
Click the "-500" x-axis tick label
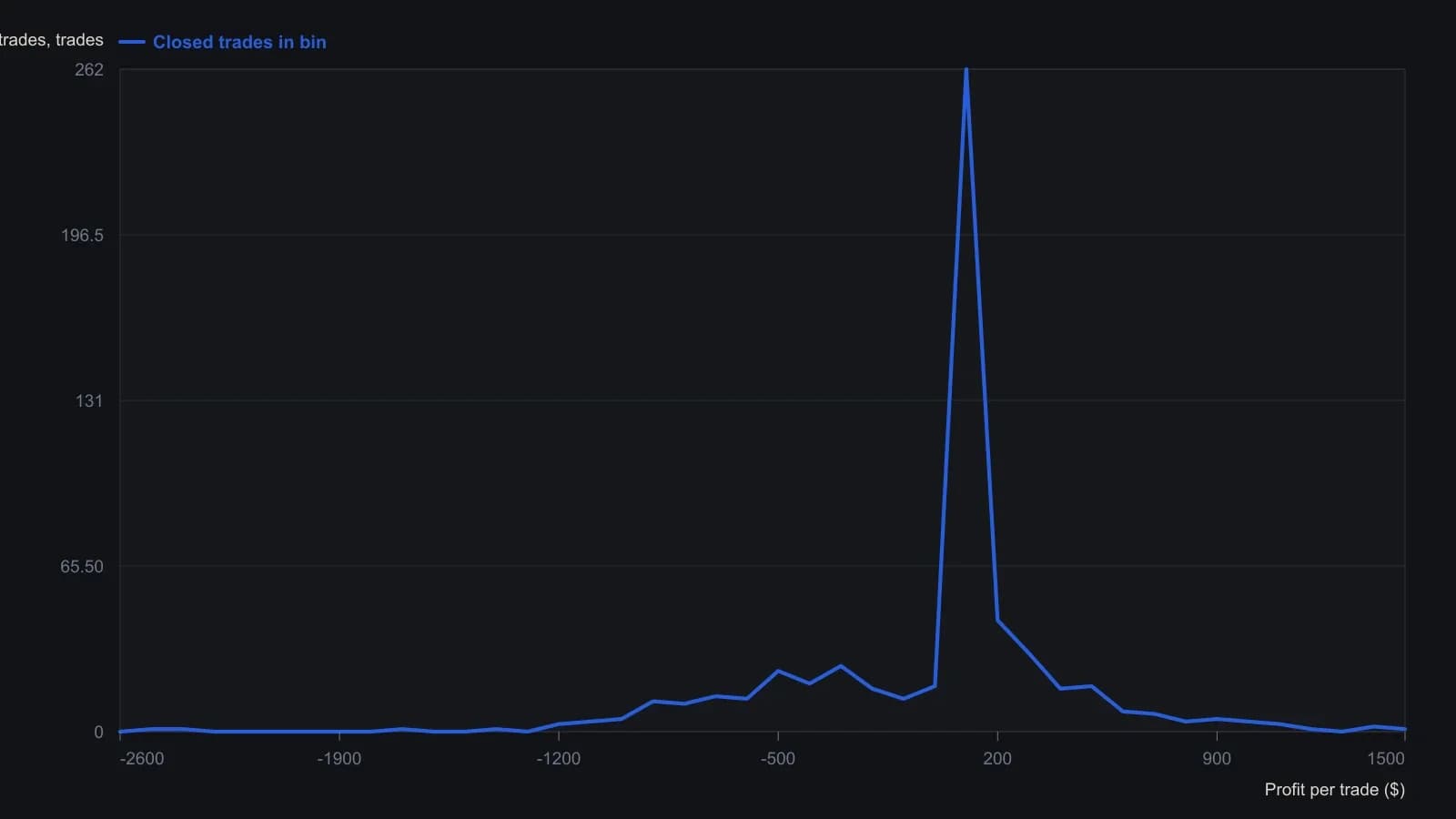coord(778,759)
